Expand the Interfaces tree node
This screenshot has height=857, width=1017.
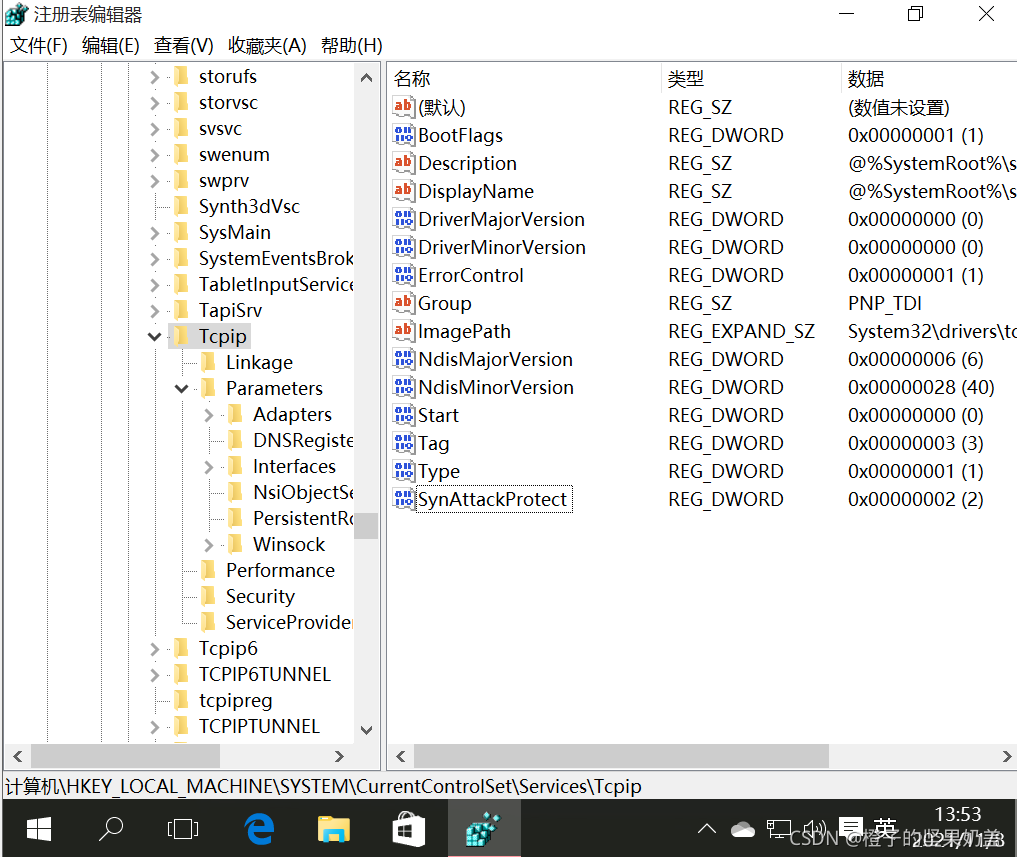208,466
